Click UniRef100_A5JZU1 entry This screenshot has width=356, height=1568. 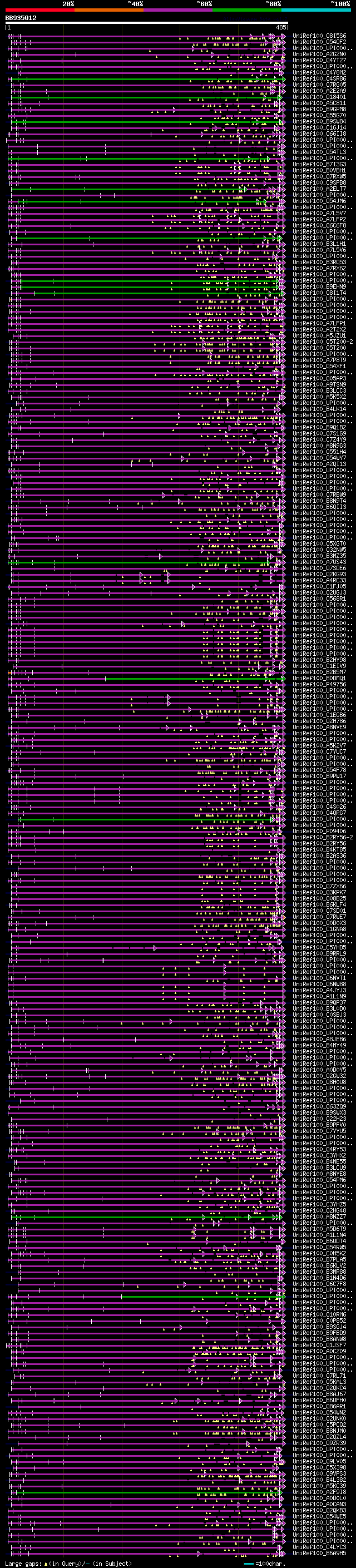pos(319,336)
